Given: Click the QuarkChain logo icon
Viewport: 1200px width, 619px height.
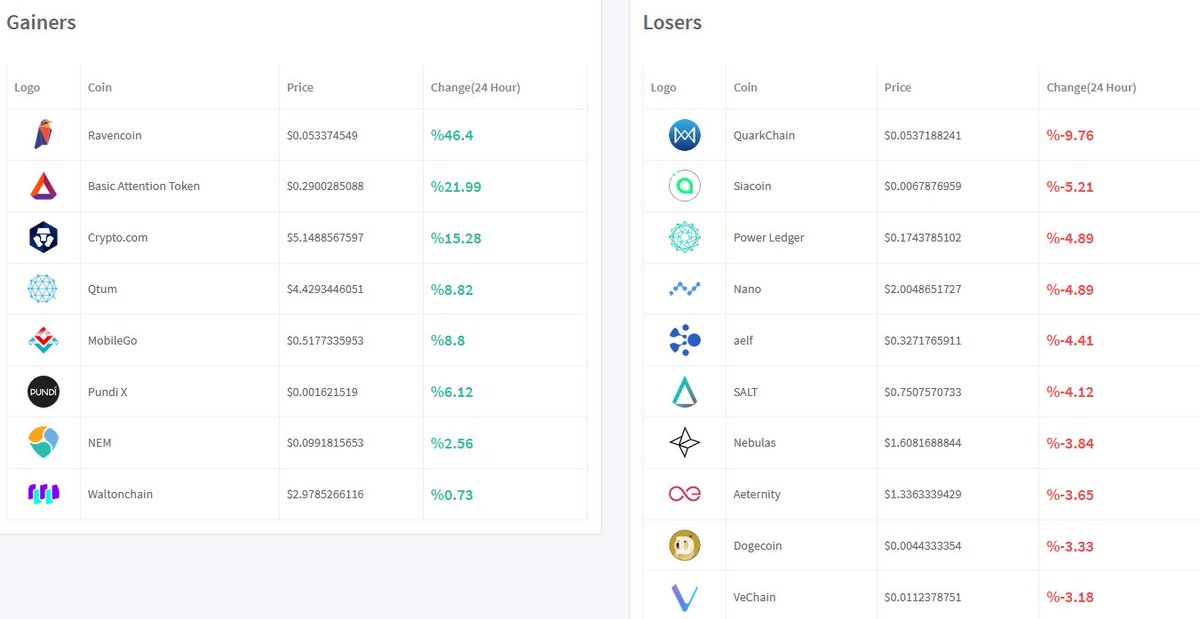Looking at the screenshot, I should [x=685, y=135].
